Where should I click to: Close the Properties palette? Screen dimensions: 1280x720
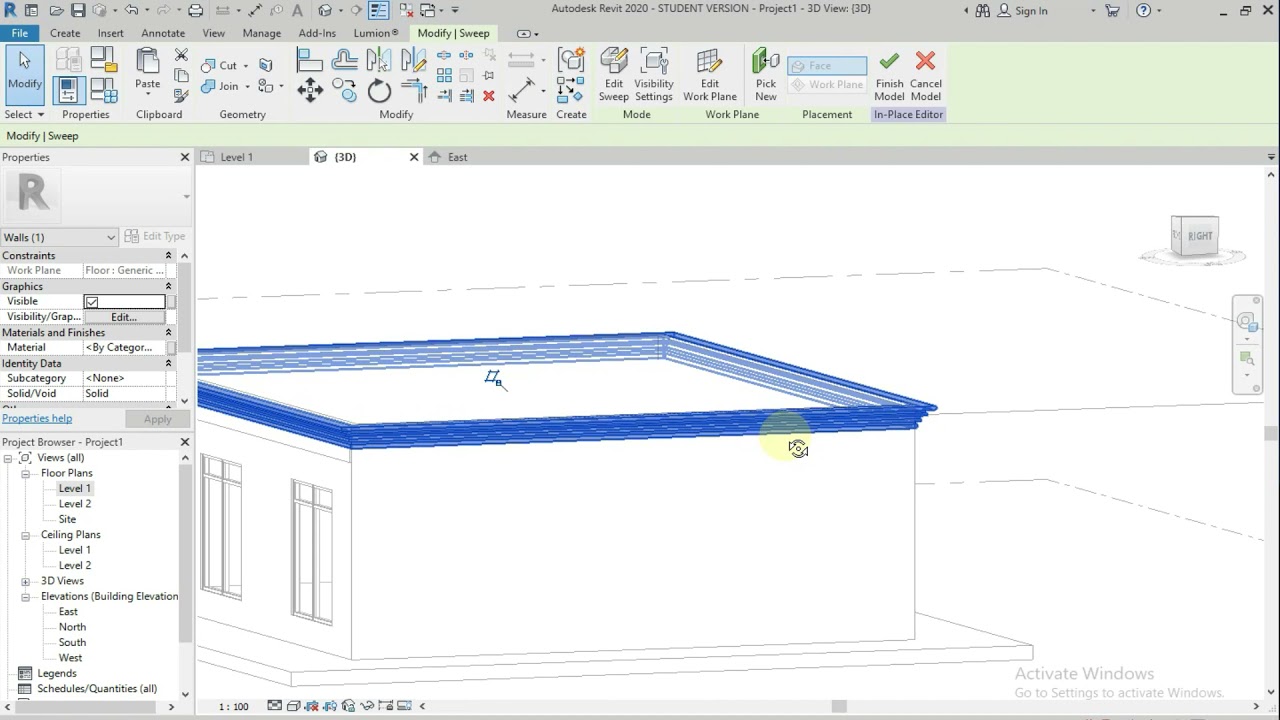point(184,157)
